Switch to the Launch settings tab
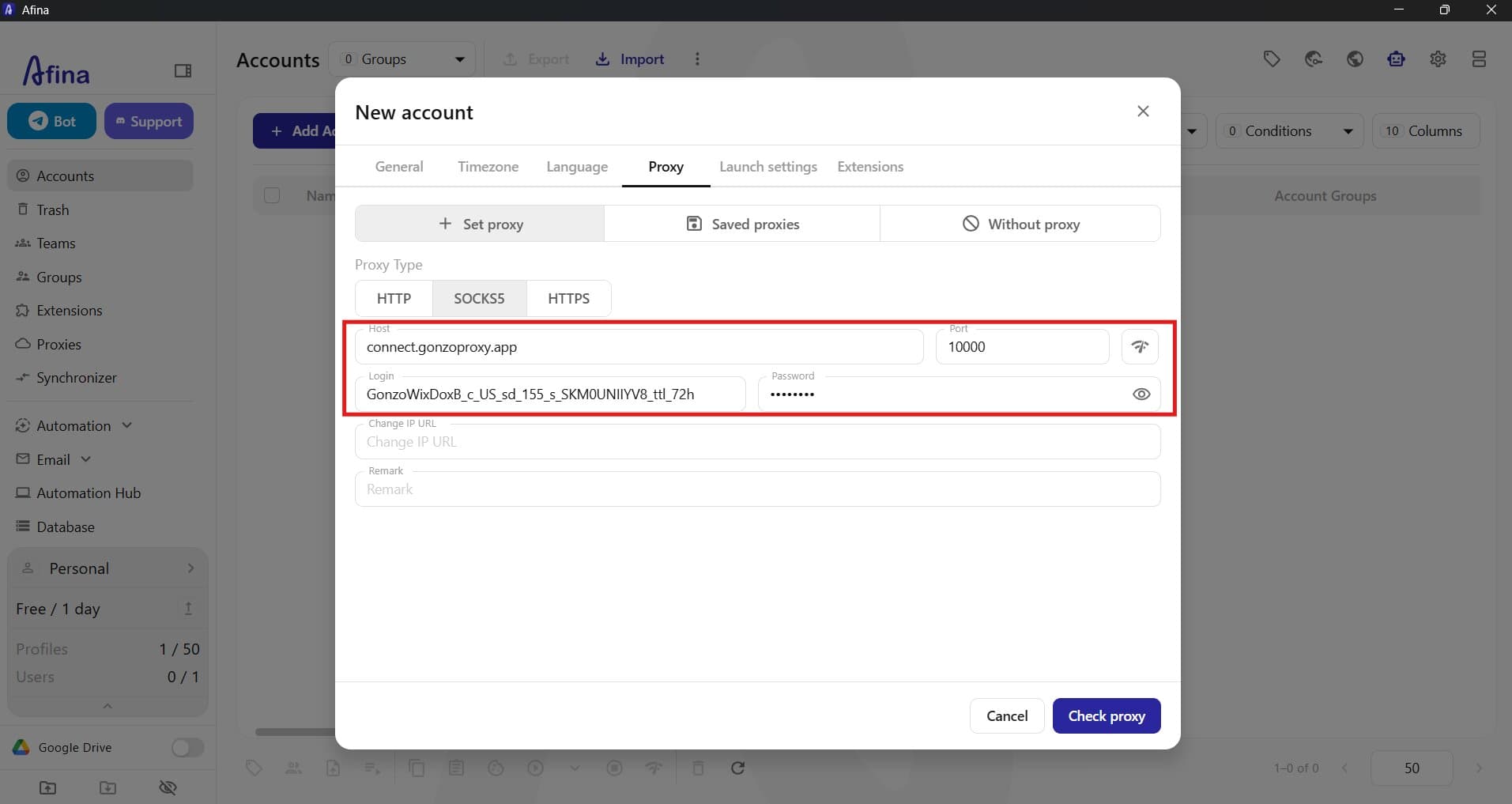Viewport: 1512px width, 804px height. point(767,167)
